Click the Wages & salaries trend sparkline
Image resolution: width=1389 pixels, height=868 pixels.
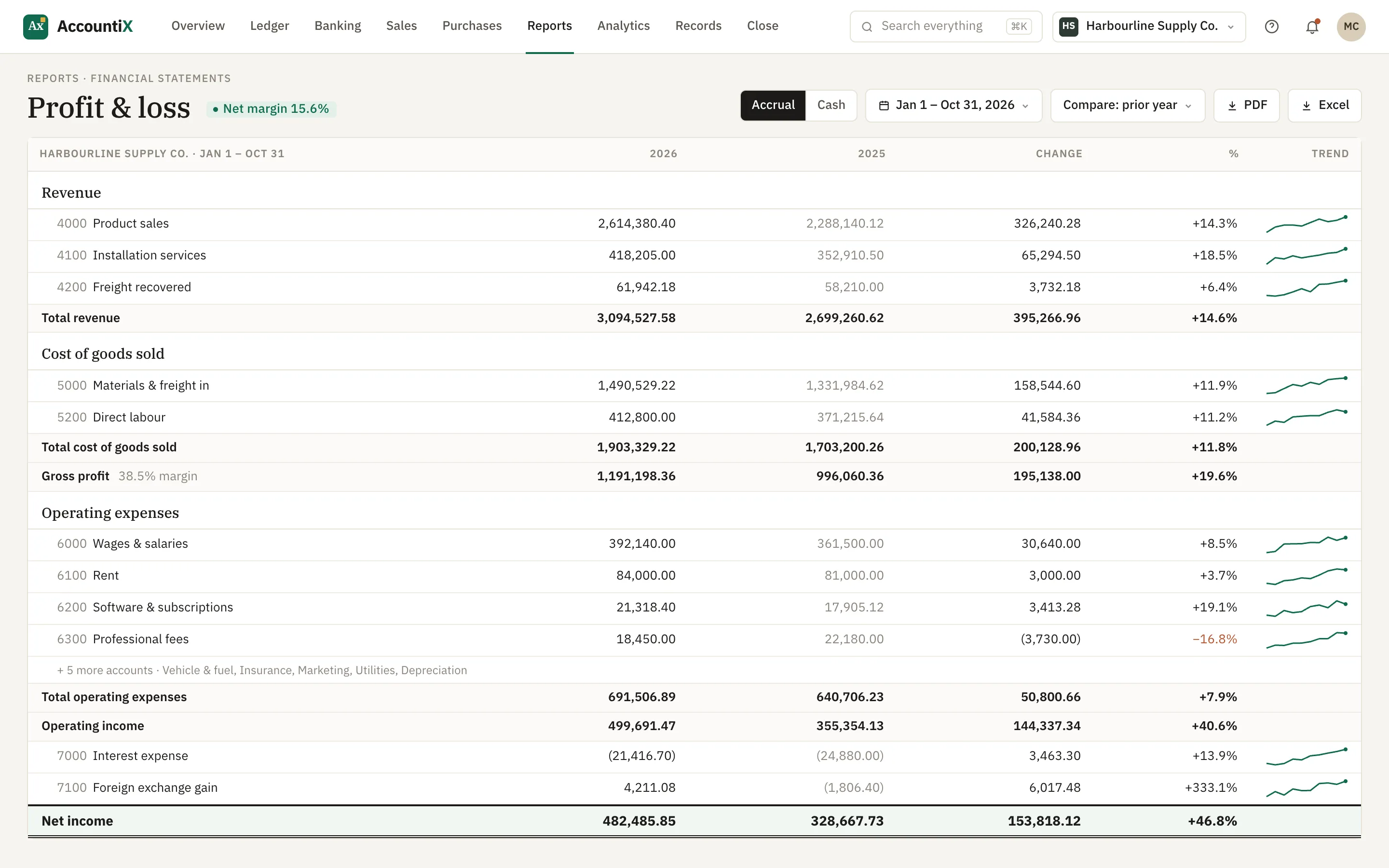point(1307,544)
